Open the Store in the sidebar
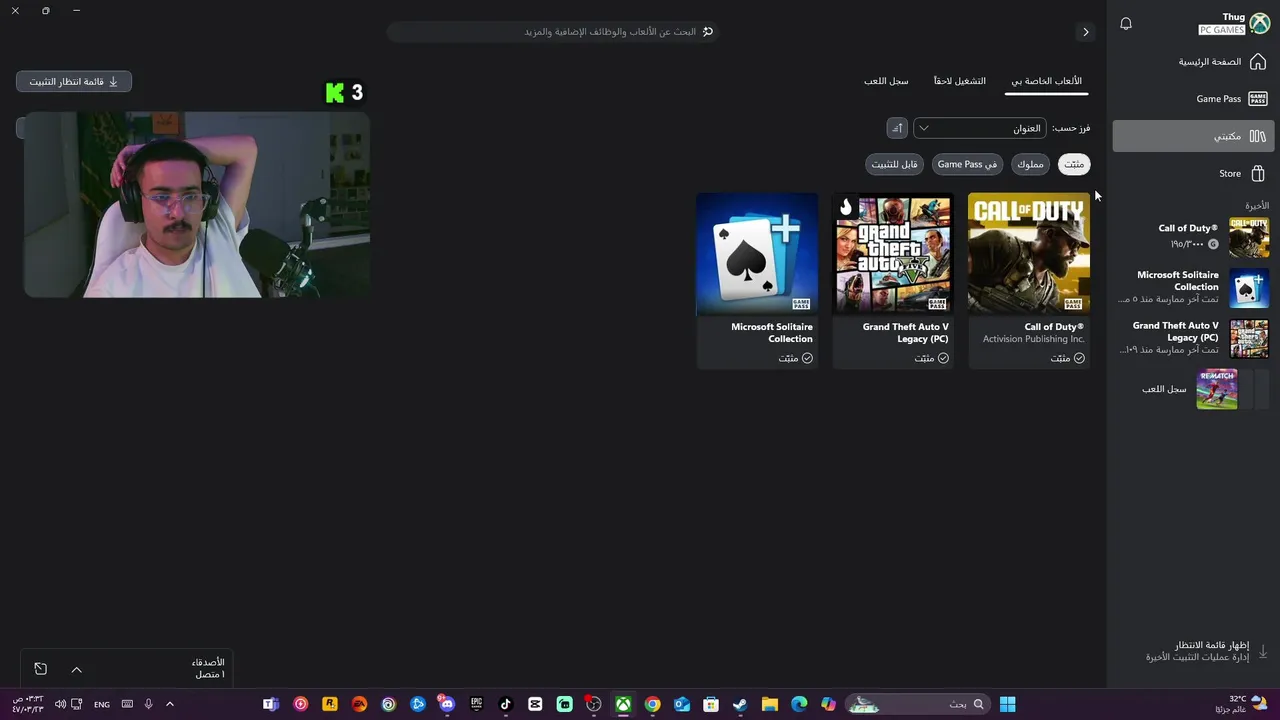Screen dimensions: 1280x720 (1193, 173)
